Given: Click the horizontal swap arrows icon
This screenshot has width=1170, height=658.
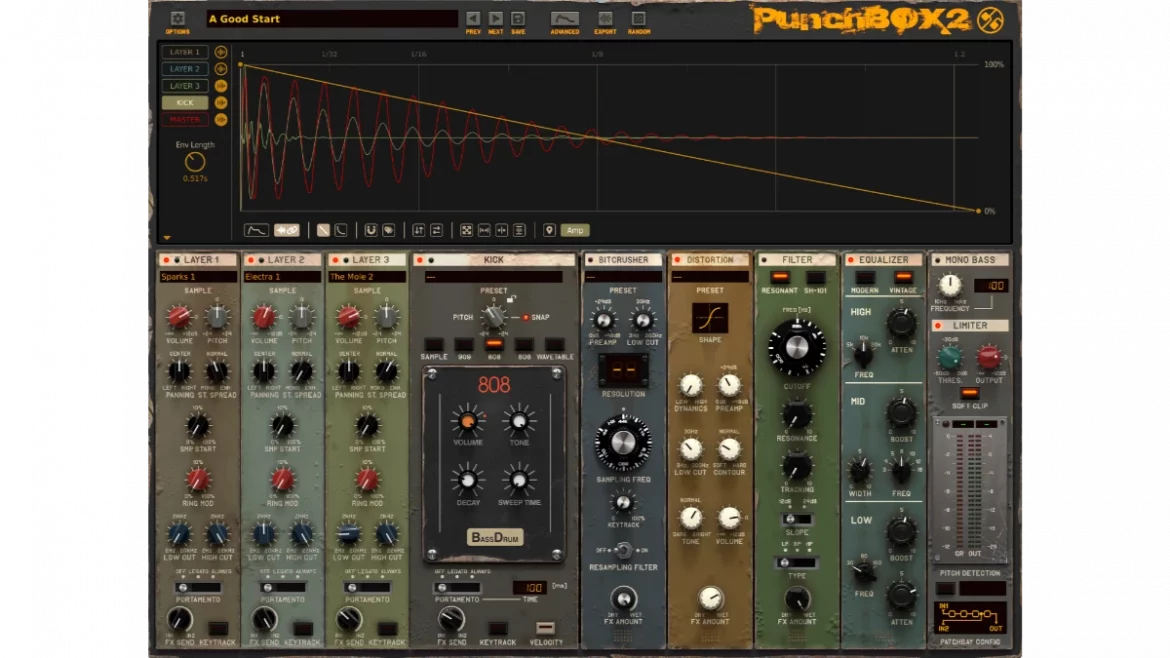Looking at the screenshot, I should coord(437,231).
